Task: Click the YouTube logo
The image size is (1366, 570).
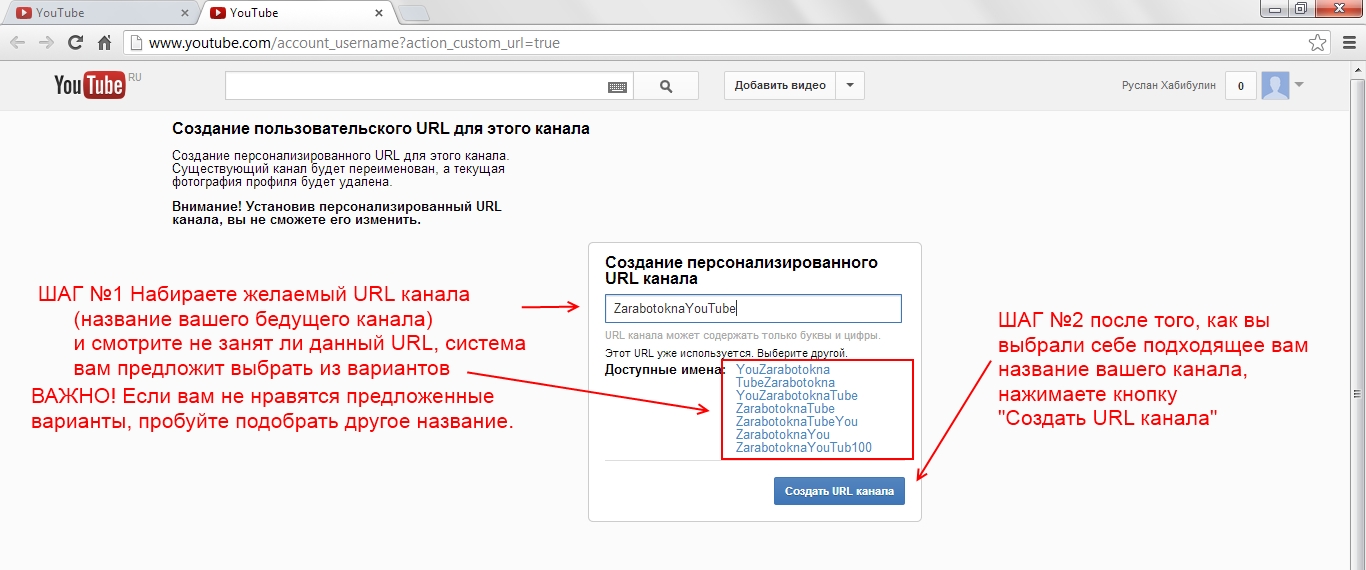Action: [x=90, y=85]
